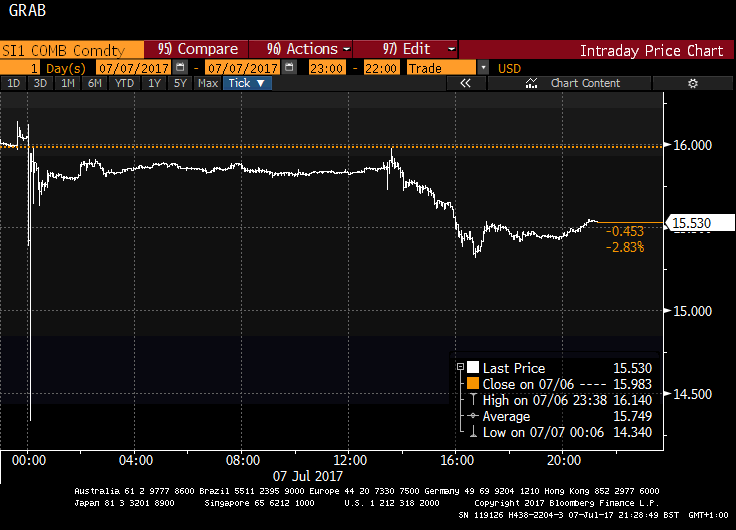Select the YTD range tab

coord(124,83)
